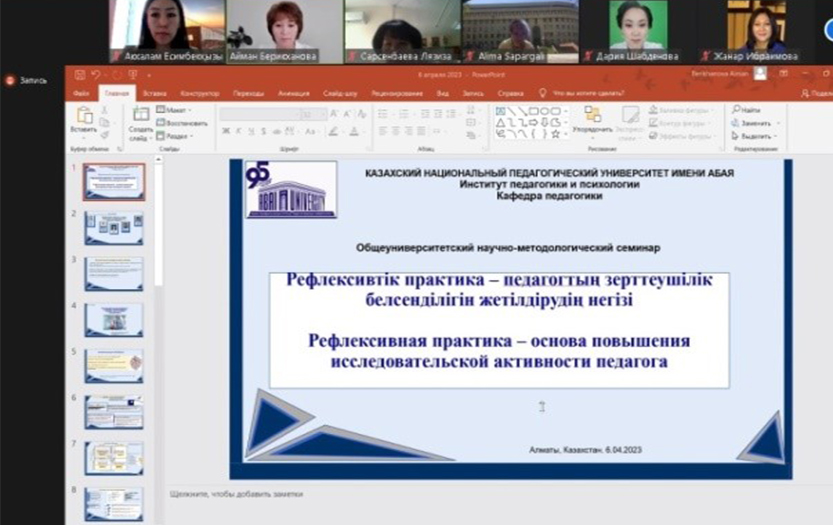Click the Format Painter brush icon

[106, 134]
